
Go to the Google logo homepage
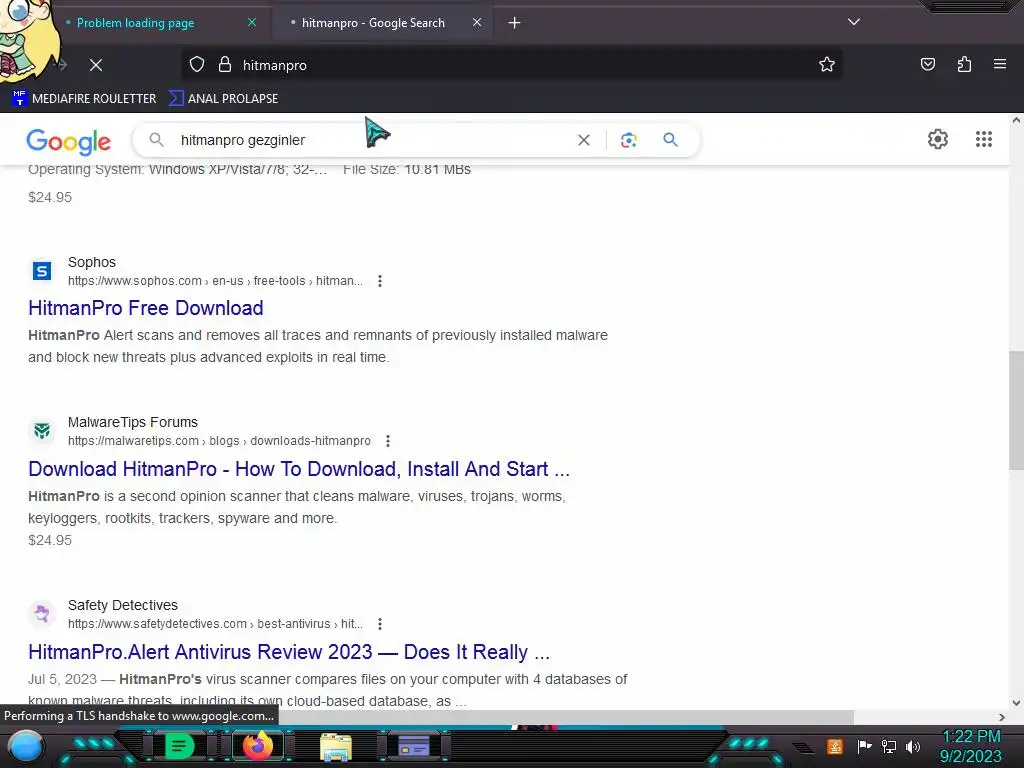coord(69,141)
